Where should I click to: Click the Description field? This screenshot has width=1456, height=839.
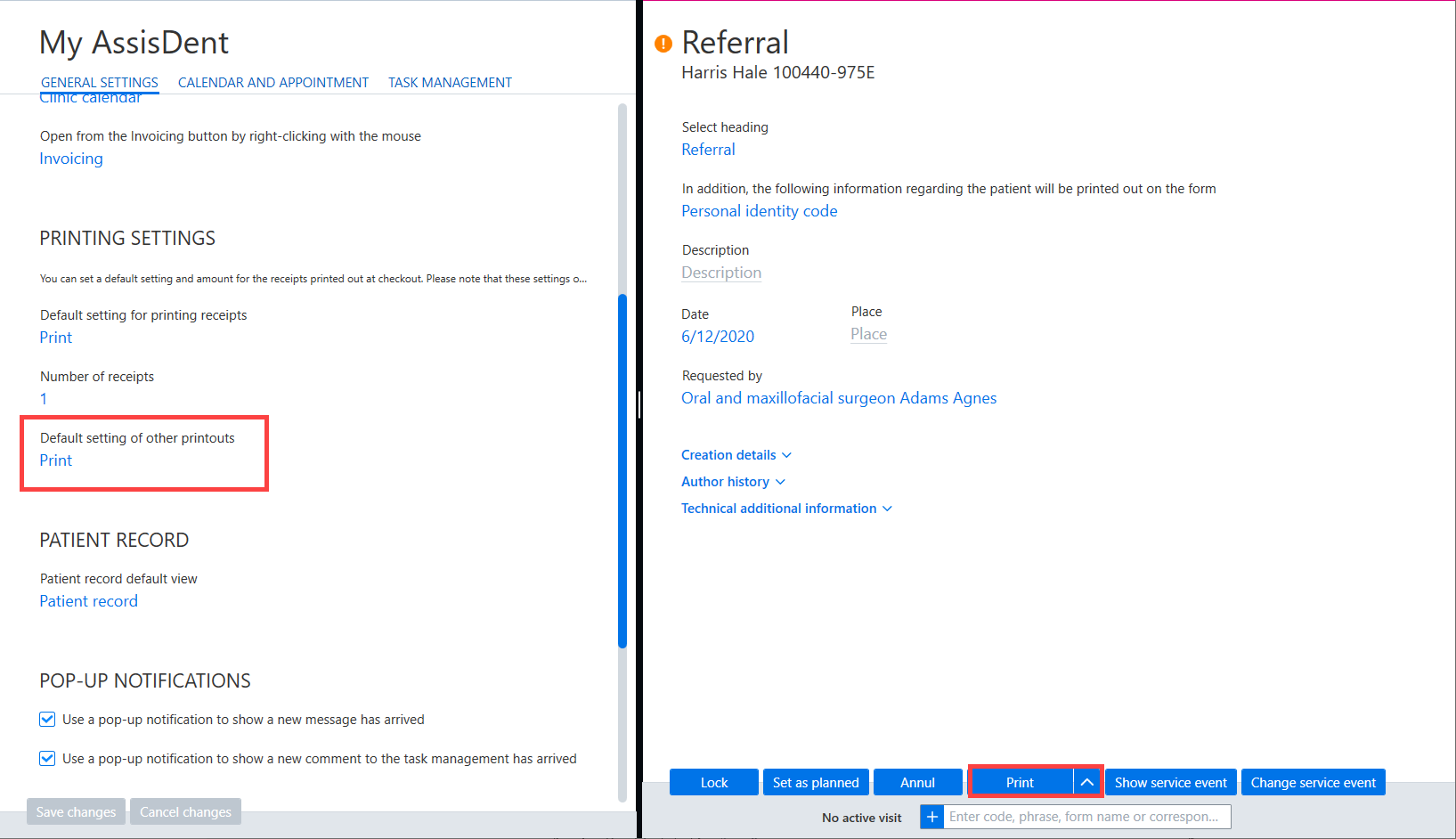[721, 273]
